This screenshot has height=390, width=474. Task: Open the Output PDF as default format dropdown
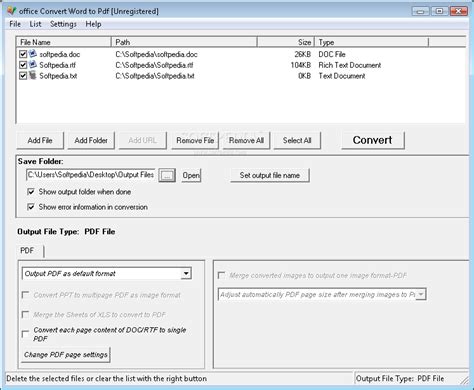pos(186,274)
